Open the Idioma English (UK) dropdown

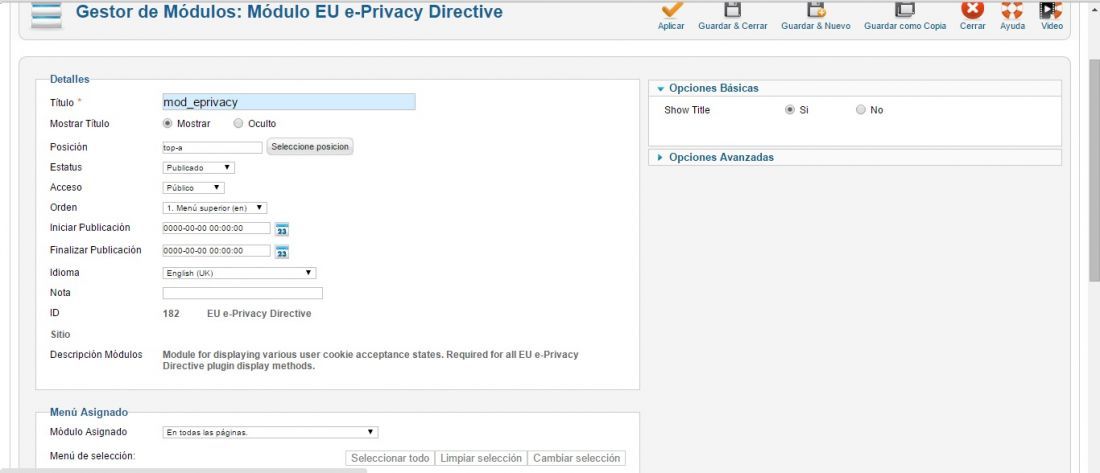click(x=239, y=273)
